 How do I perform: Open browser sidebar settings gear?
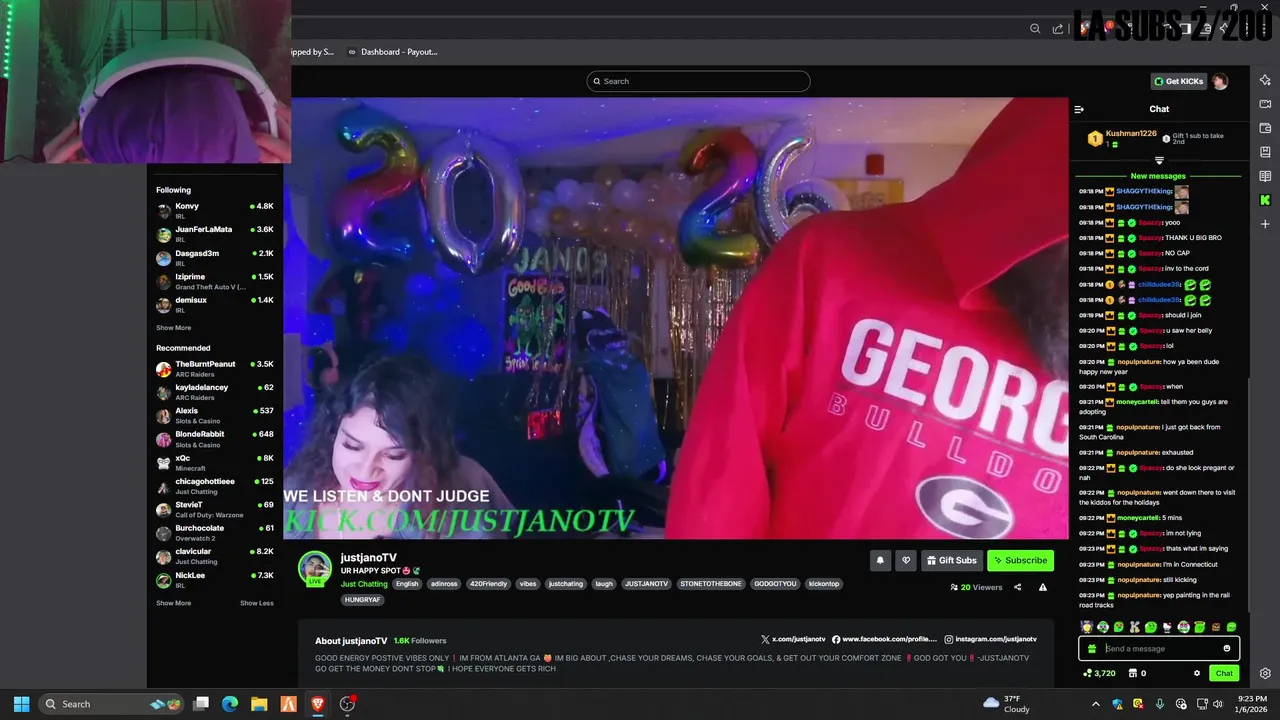point(1265,673)
